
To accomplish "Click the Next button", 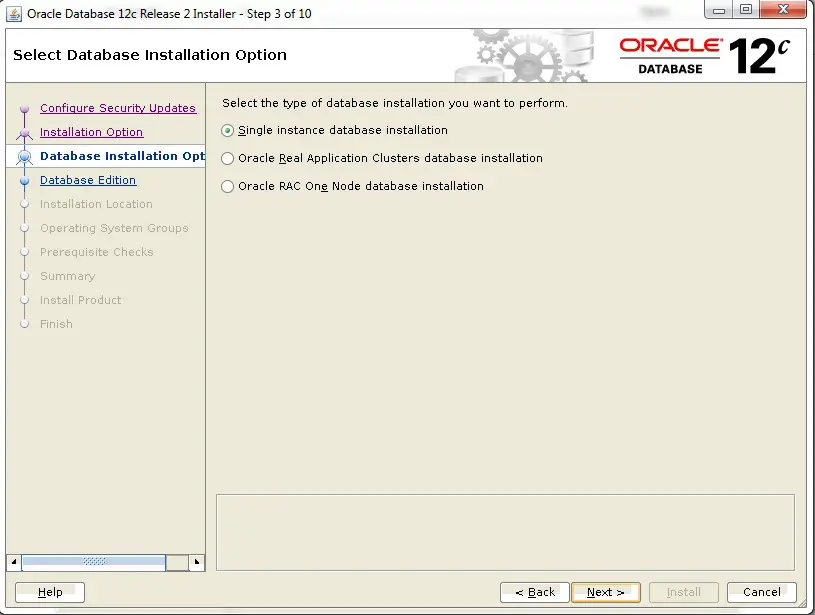I will pyautogui.click(x=606, y=592).
